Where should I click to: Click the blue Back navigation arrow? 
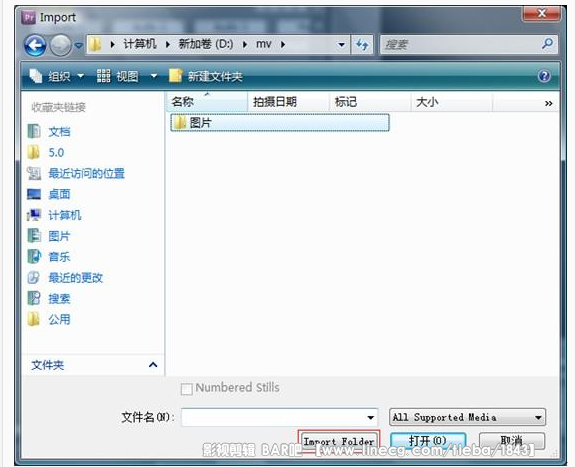[35, 45]
